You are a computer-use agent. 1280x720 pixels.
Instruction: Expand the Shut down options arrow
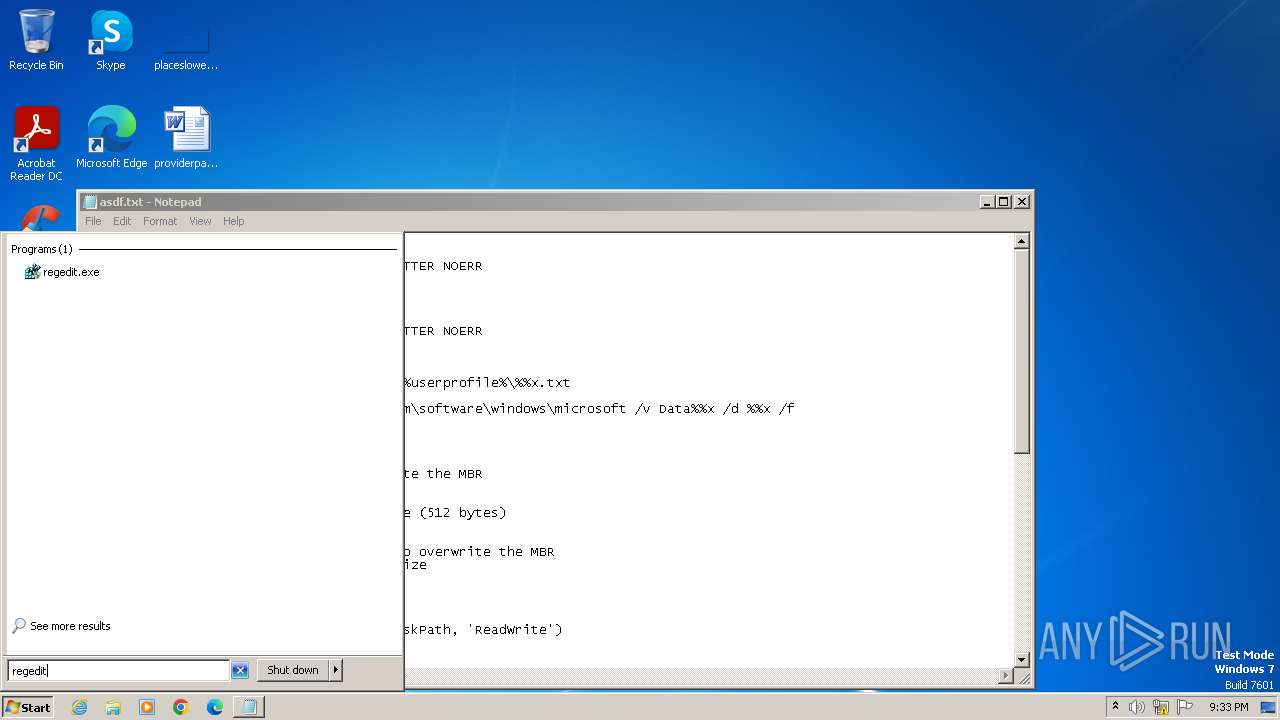[x=336, y=670]
